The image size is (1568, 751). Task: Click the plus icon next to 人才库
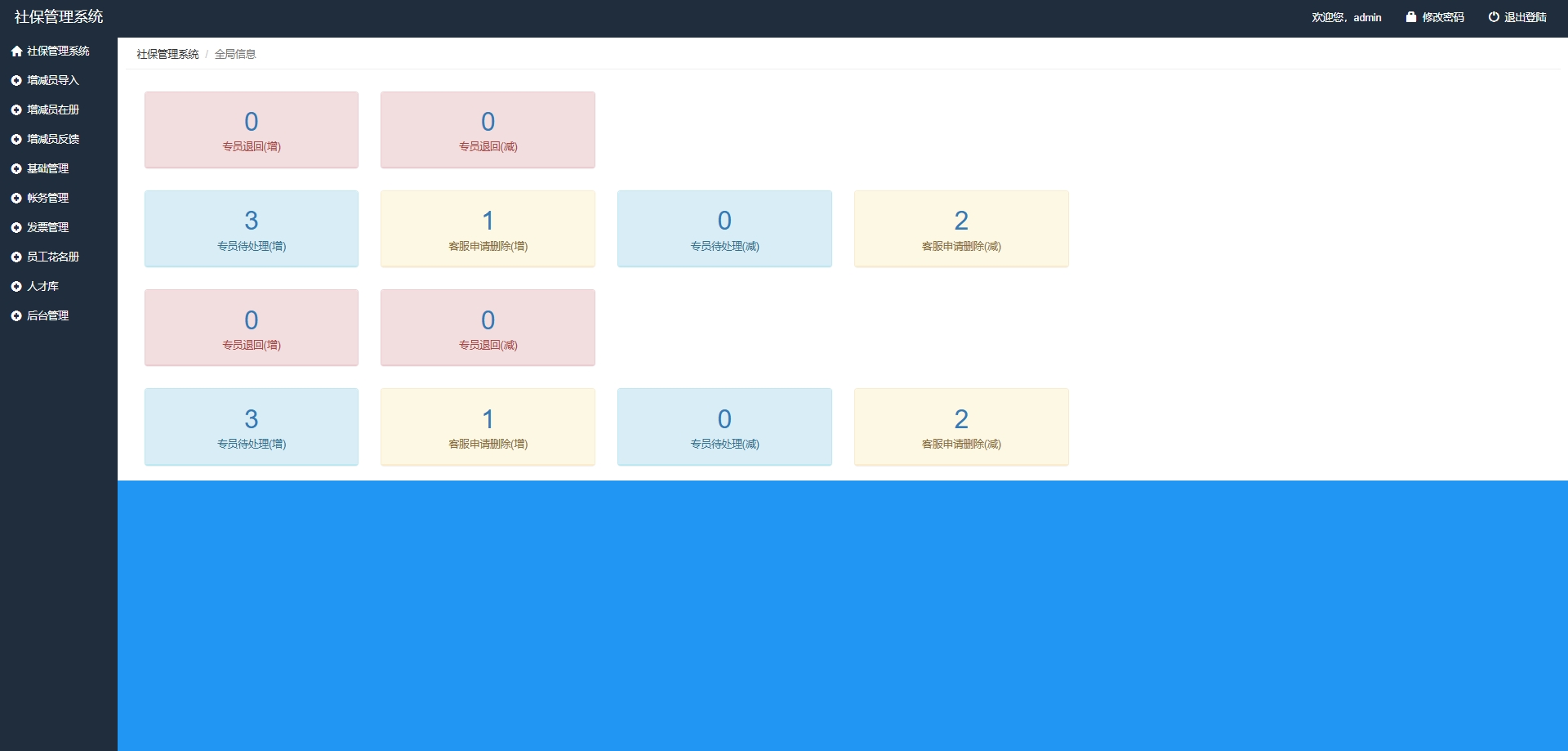(16, 287)
